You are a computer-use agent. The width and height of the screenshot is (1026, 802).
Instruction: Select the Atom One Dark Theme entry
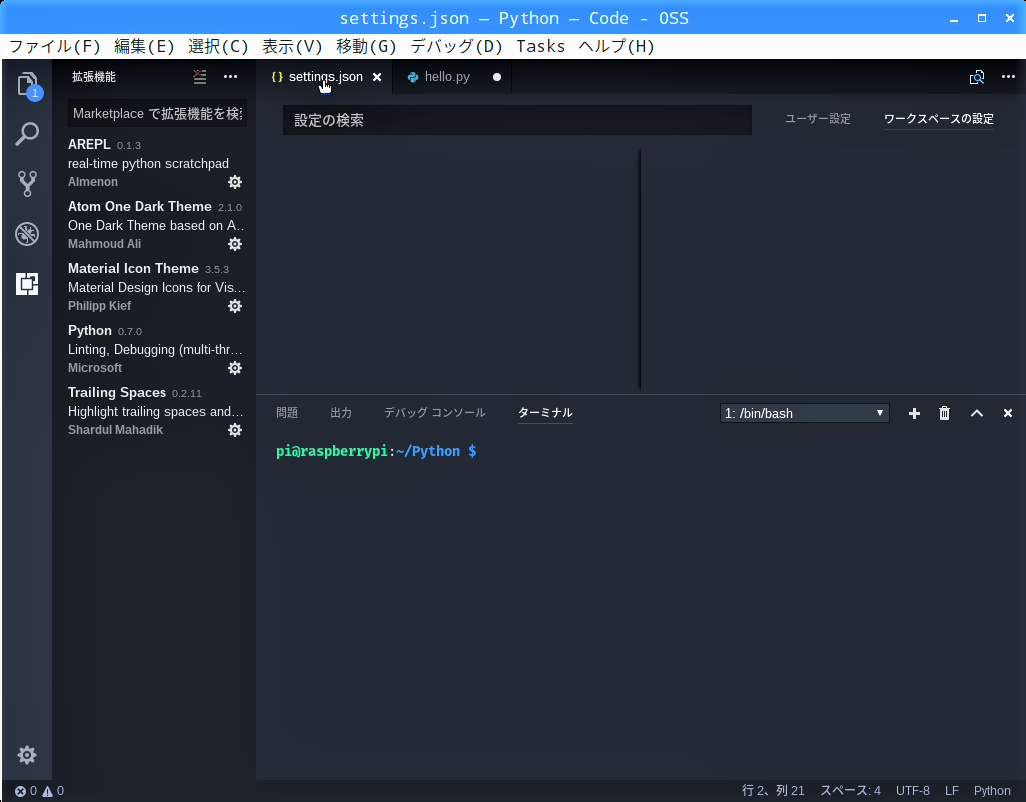pyautogui.click(x=156, y=225)
